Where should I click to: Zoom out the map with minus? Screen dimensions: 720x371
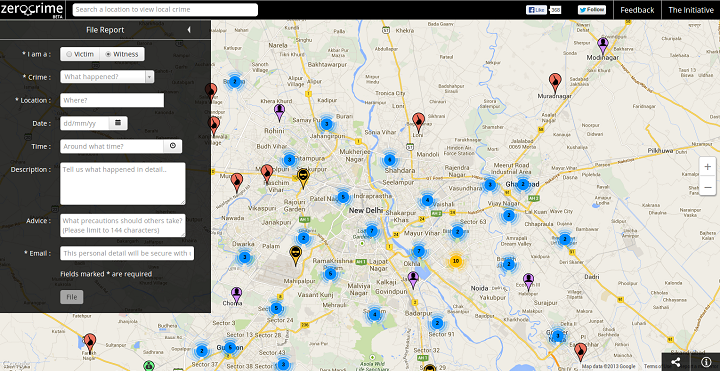(x=708, y=187)
